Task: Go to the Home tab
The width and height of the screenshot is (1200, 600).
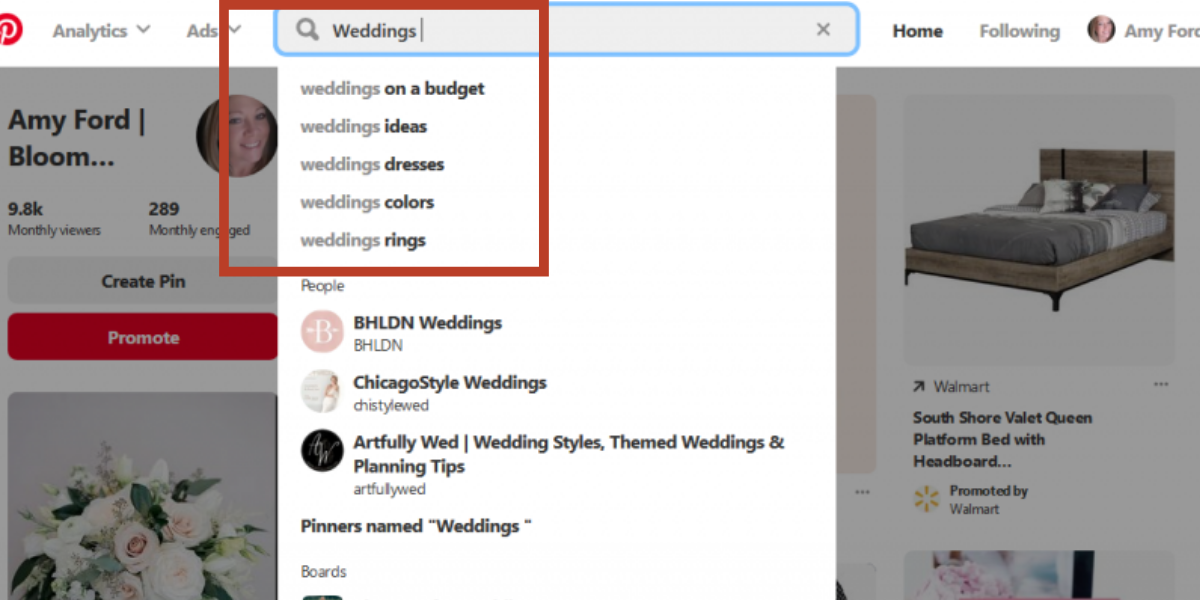Action: (x=917, y=31)
